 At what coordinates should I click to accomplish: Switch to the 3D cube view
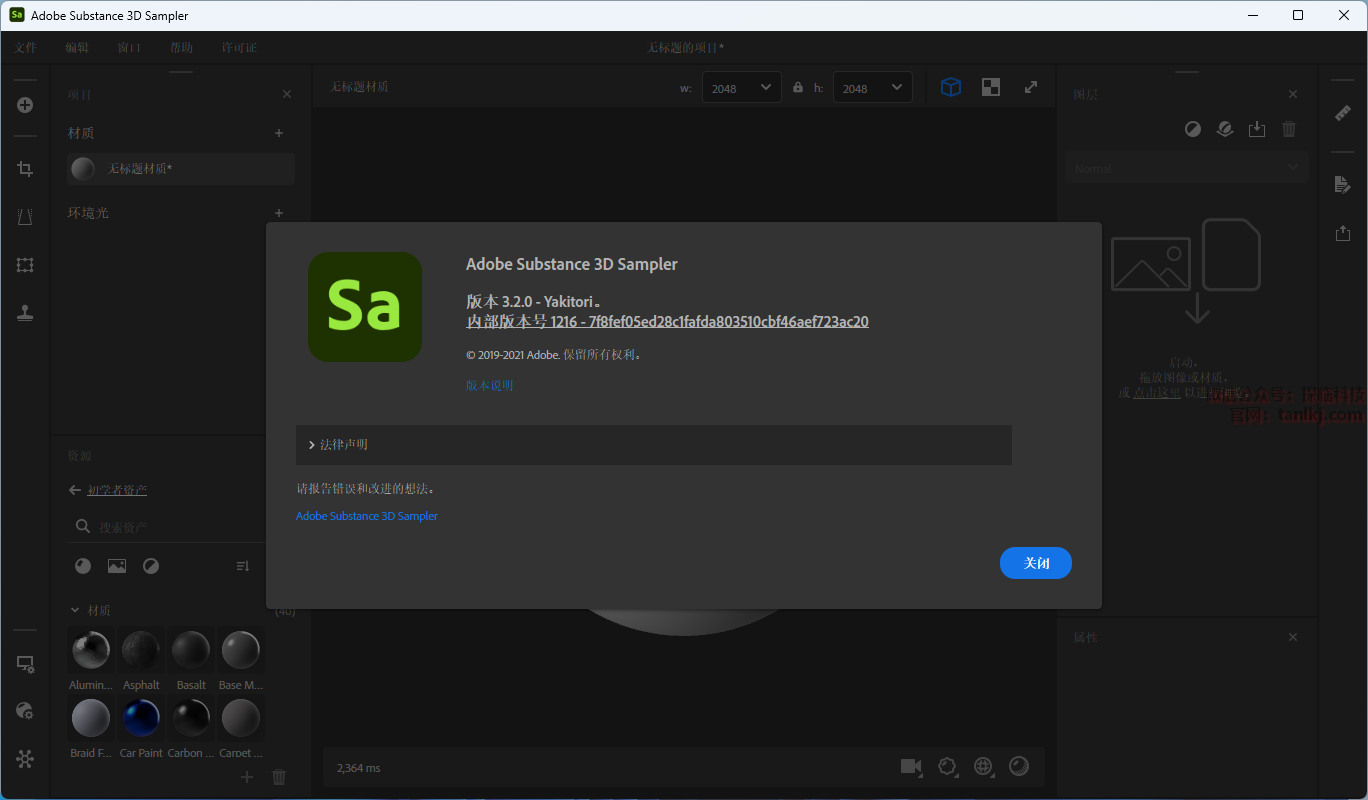click(x=951, y=87)
